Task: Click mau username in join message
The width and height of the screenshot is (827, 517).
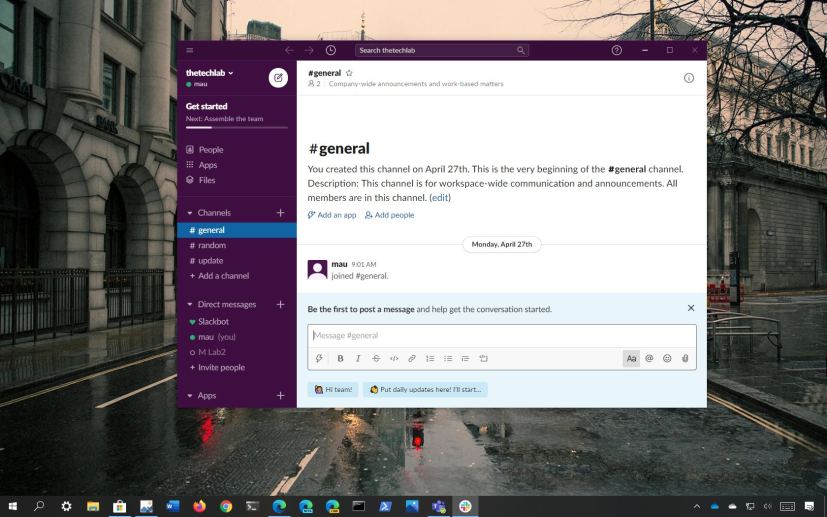Action: (x=339, y=264)
